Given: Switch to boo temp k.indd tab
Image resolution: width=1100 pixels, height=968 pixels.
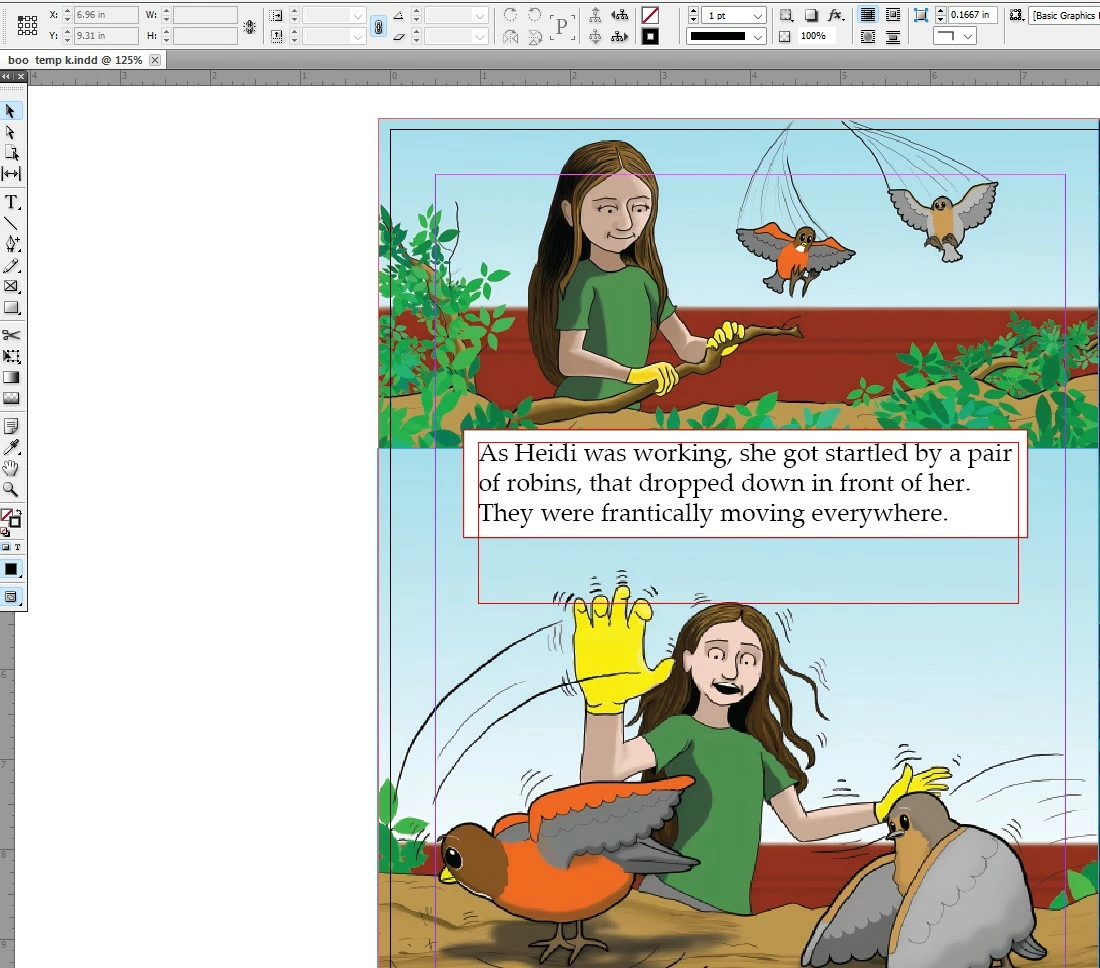Looking at the screenshot, I should (x=75, y=60).
